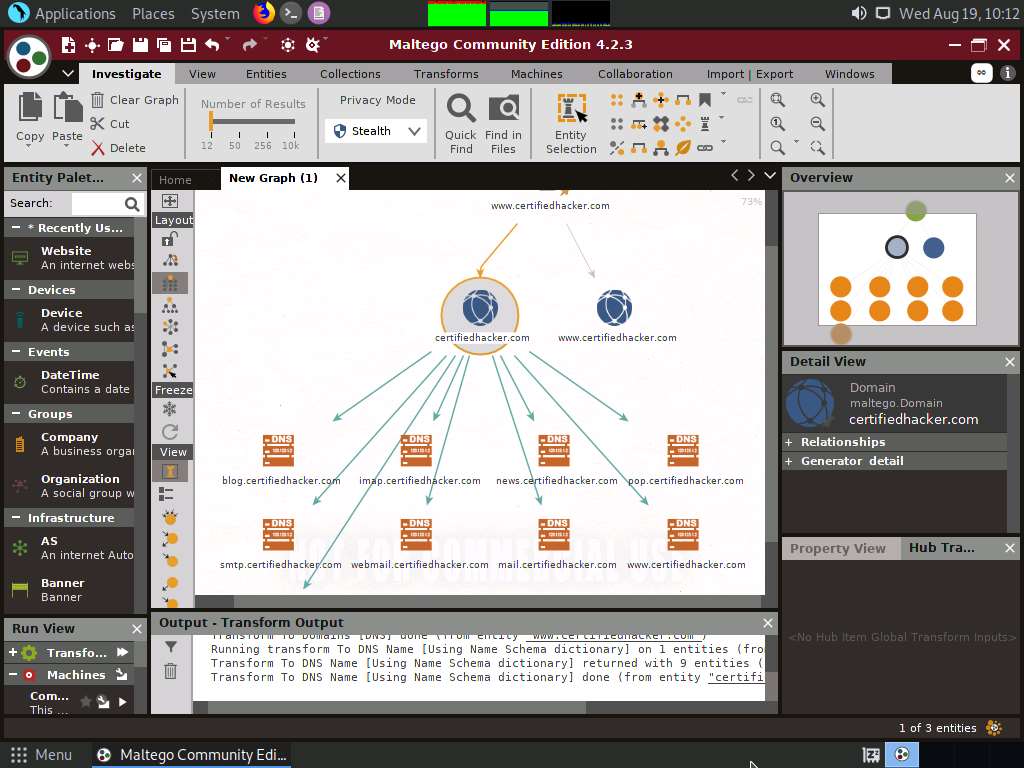Click the filter funnel icon in Output panel

[170, 647]
